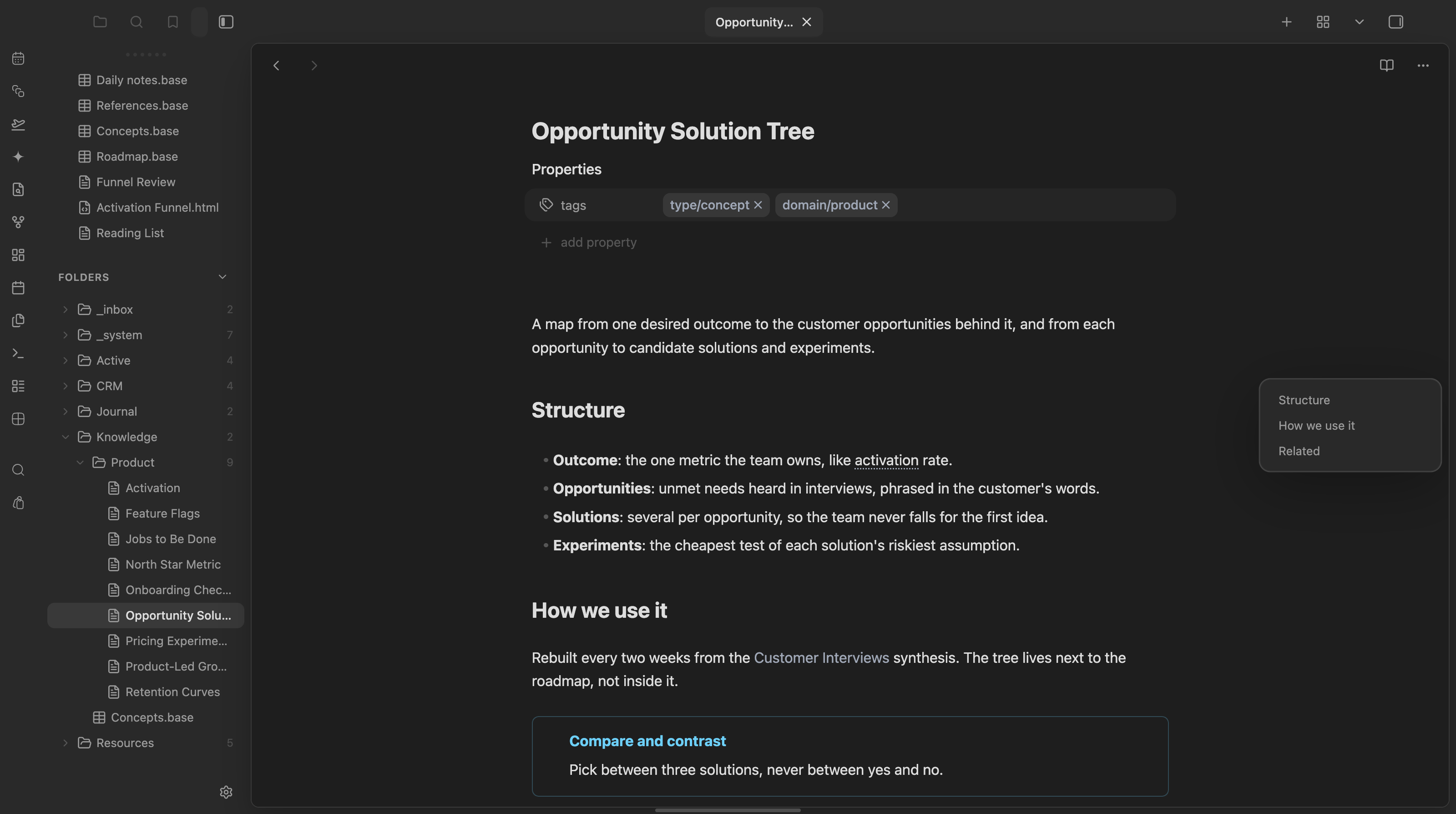Open graph view ribbon icon
Viewport: 1456px width, 814px height.
tap(18, 222)
